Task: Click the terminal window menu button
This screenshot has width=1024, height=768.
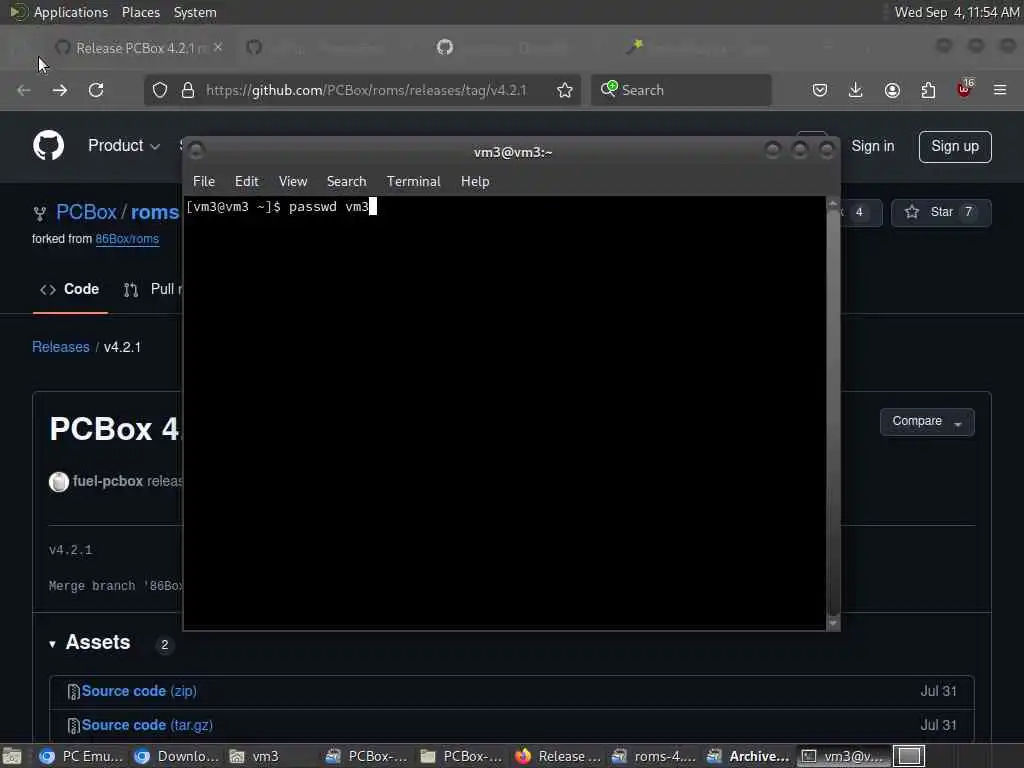Action: pos(196,151)
